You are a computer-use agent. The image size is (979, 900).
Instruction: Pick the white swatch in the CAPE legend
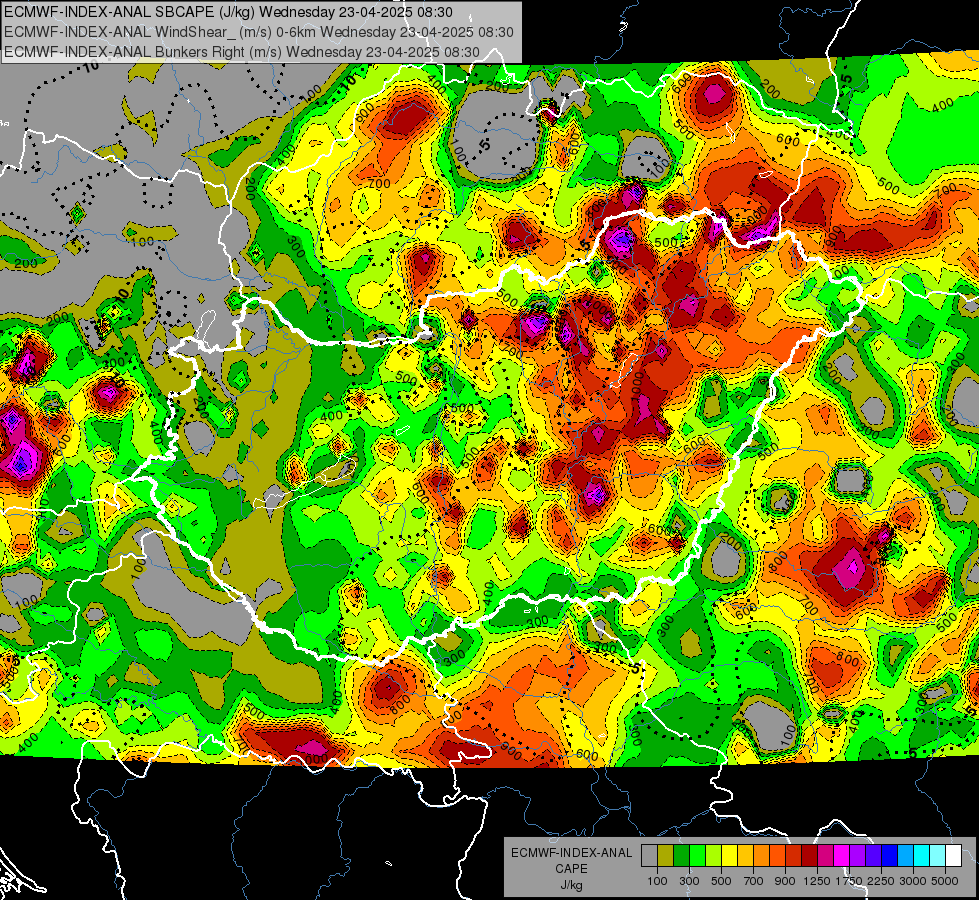tap(953, 856)
